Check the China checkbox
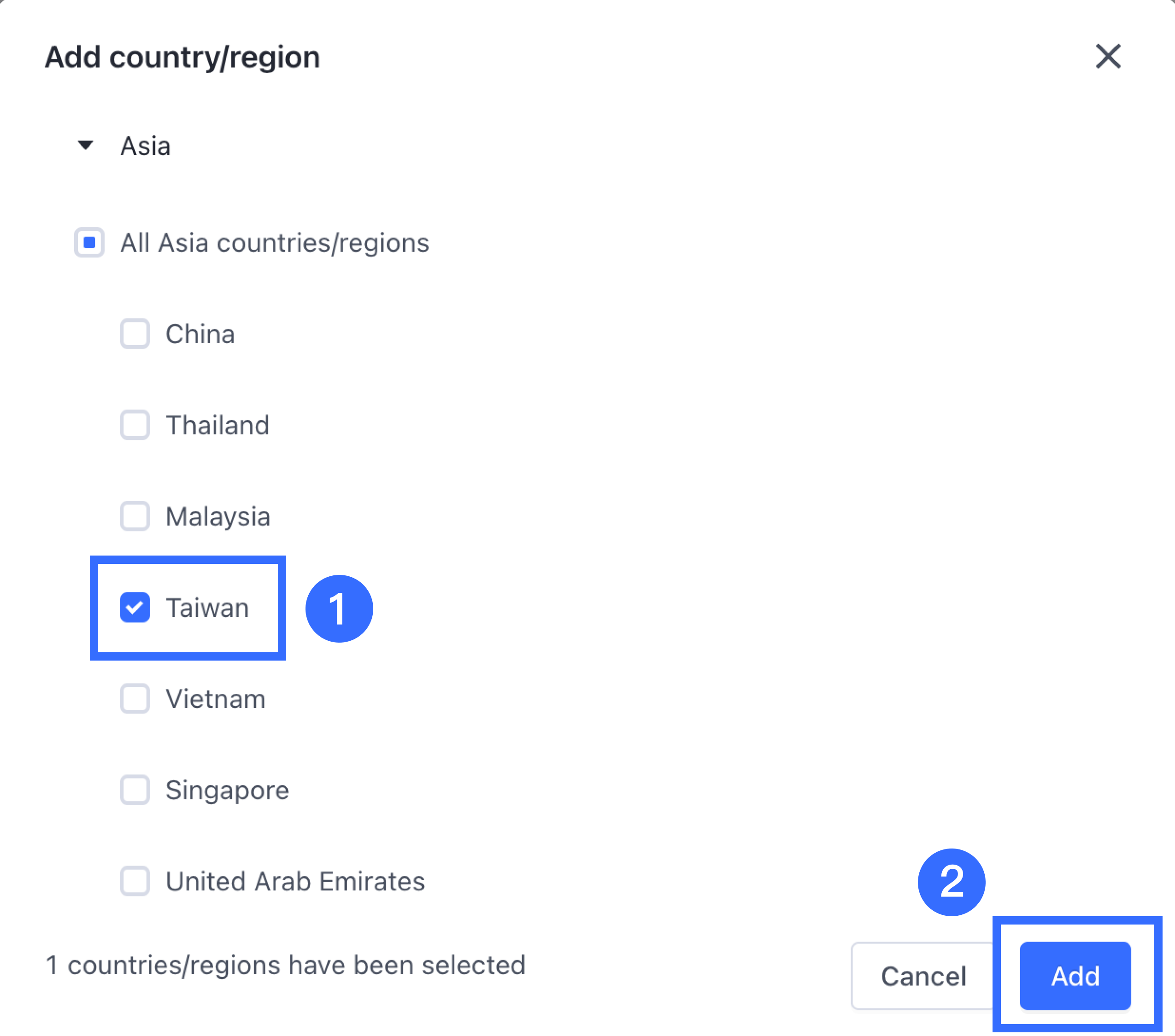Screen dimensions: 1175x1036 (x=135, y=334)
